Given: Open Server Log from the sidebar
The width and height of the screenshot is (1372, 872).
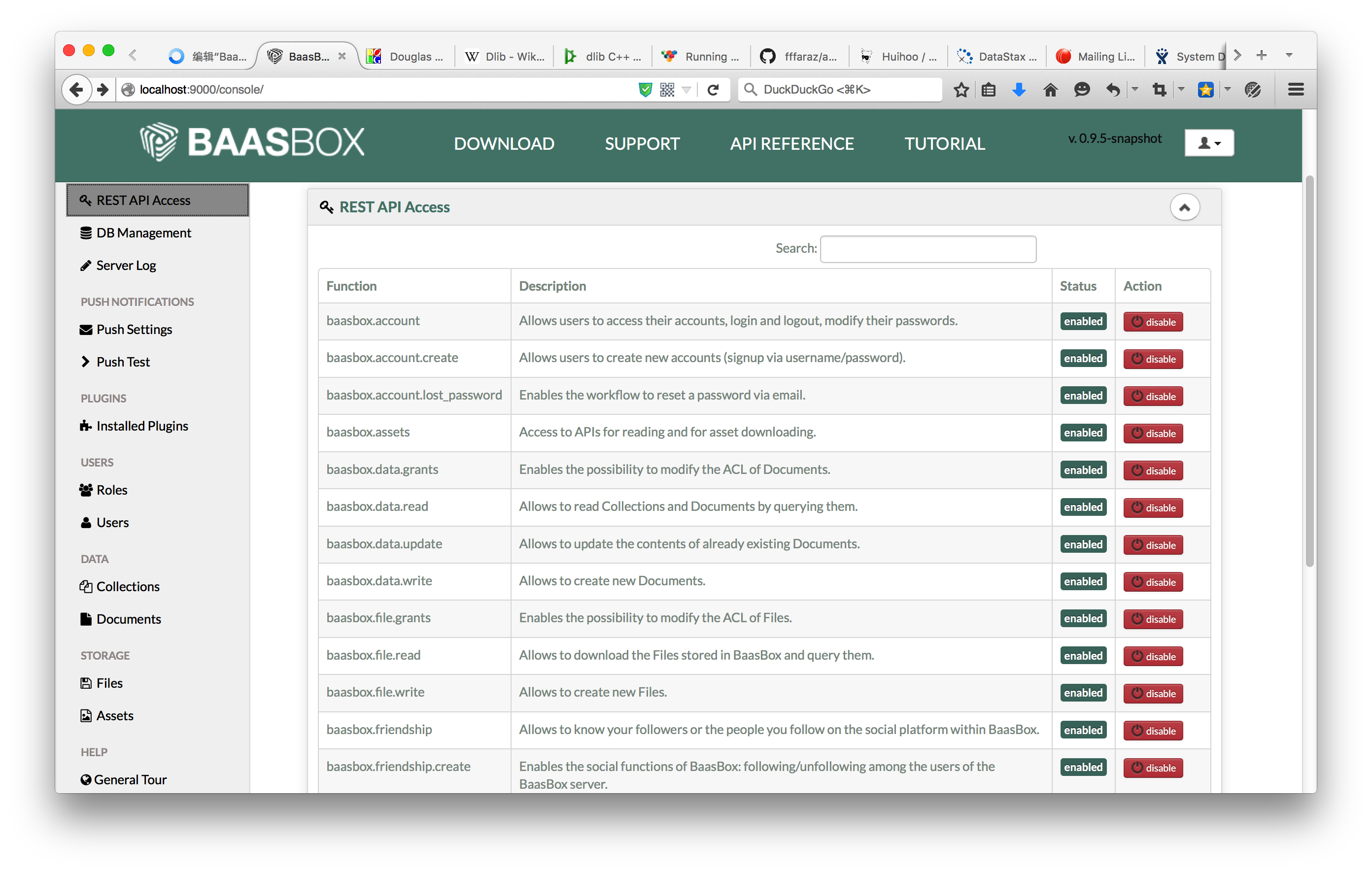Looking at the screenshot, I should coord(125,266).
